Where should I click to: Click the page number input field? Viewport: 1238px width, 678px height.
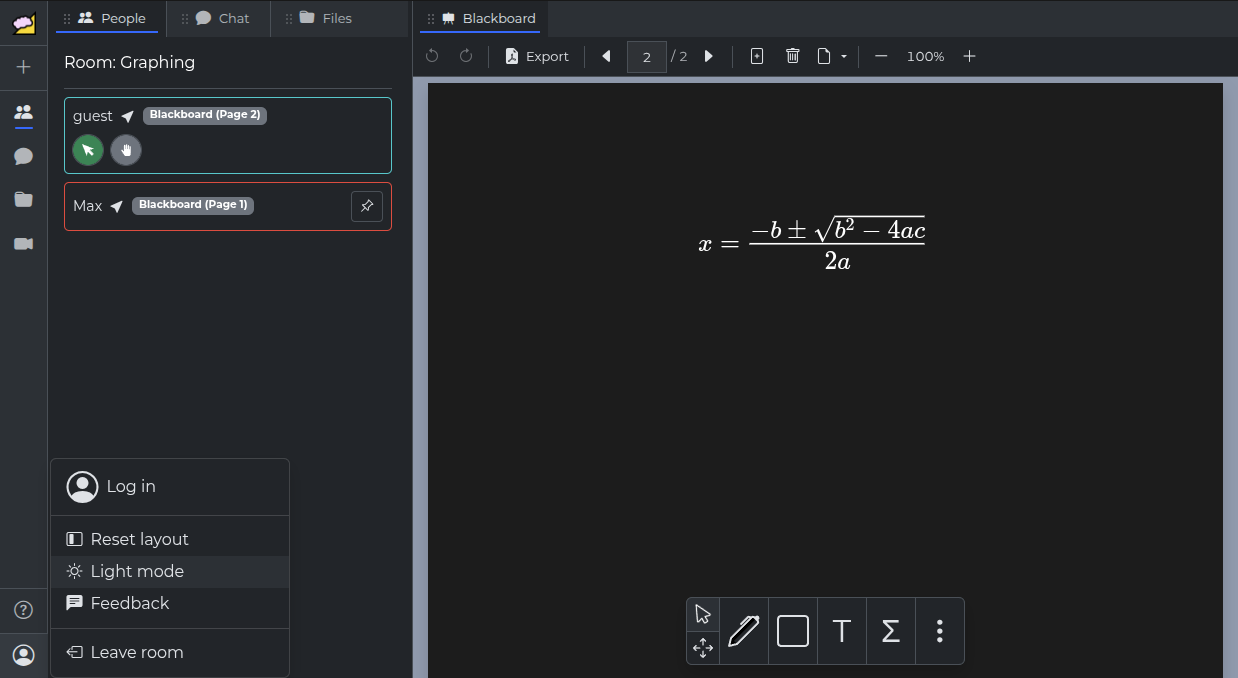[647, 57]
